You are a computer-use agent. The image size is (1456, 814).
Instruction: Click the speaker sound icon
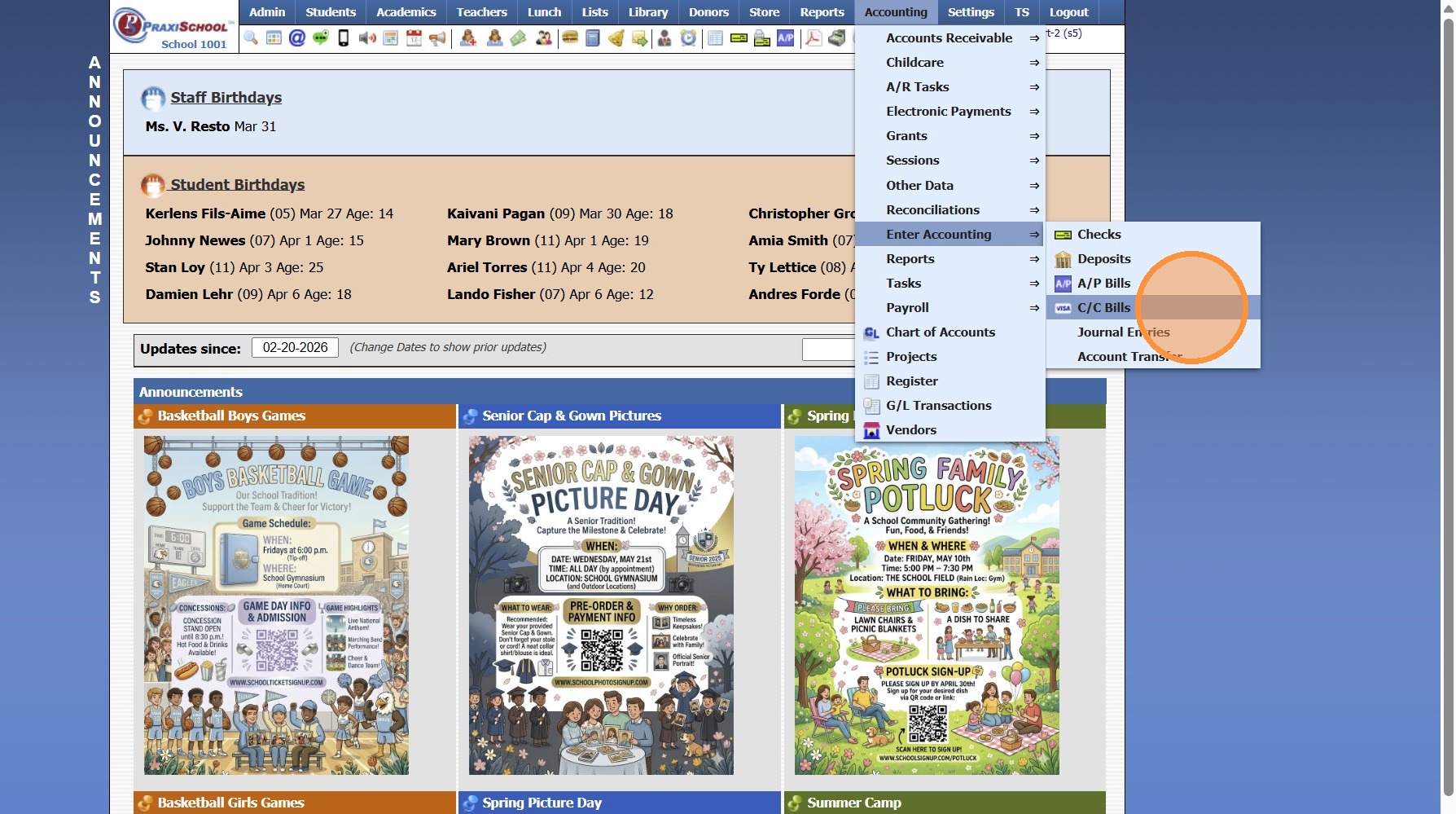(367, 37)
